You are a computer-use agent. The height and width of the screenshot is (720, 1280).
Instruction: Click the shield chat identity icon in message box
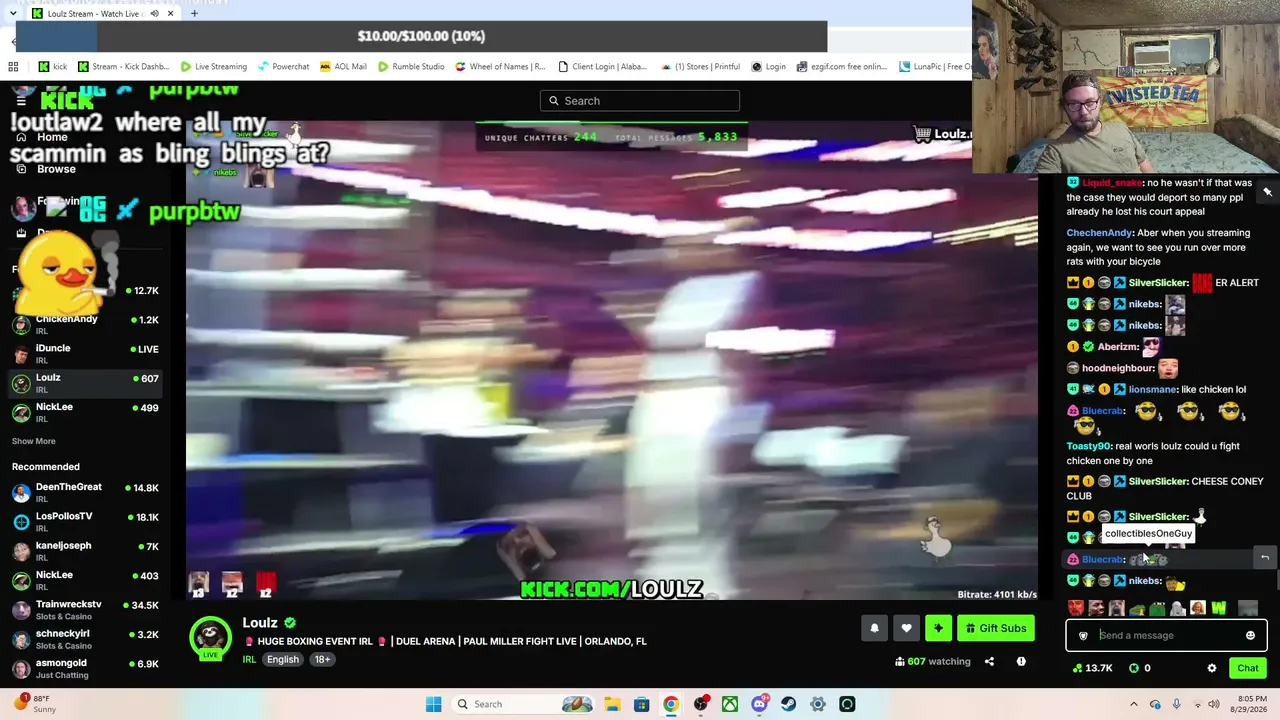[x=1083, y=635]
